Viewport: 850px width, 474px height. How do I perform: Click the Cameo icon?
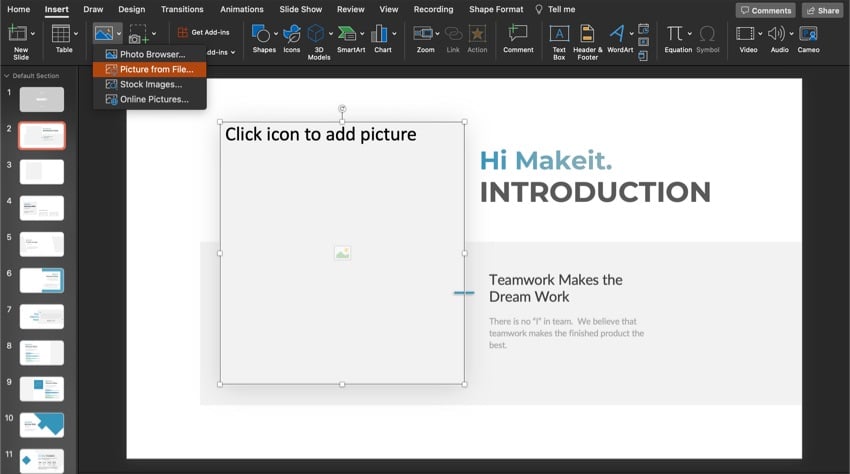click(x=808, y=35)
